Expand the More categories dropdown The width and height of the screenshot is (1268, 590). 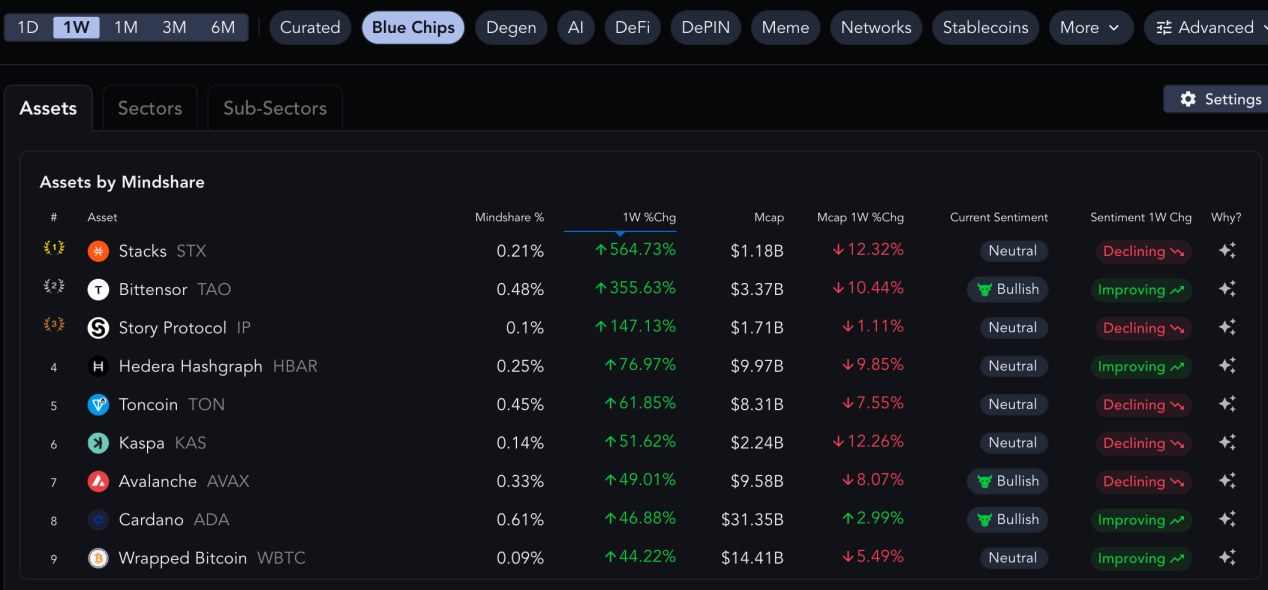[1090, 27]
